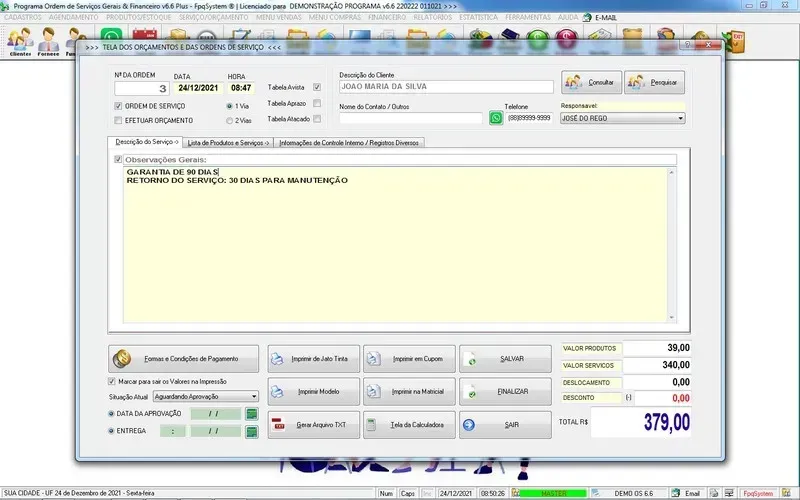Image resolution: width=800 pixels, height=500 pixels.
Task: Open calendar picker for Entrega date
Action: 252,431
